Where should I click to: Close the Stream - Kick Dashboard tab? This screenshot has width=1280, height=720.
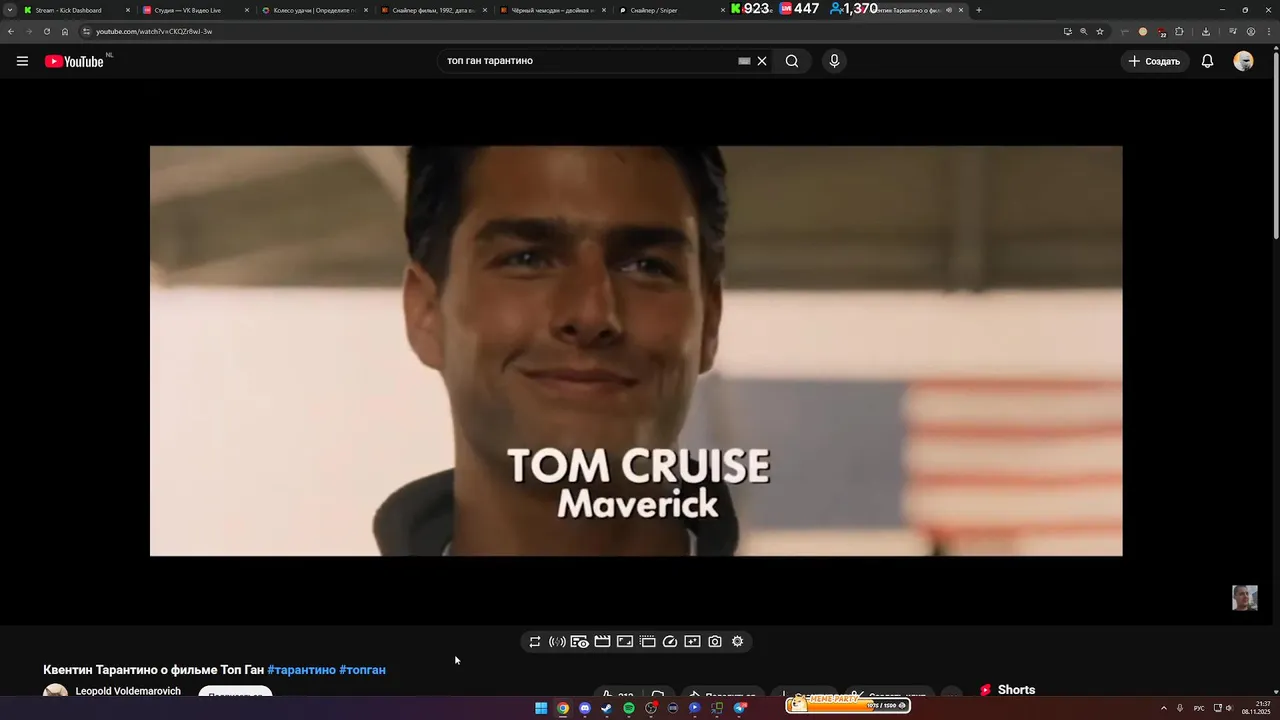[x=128, y=10]
